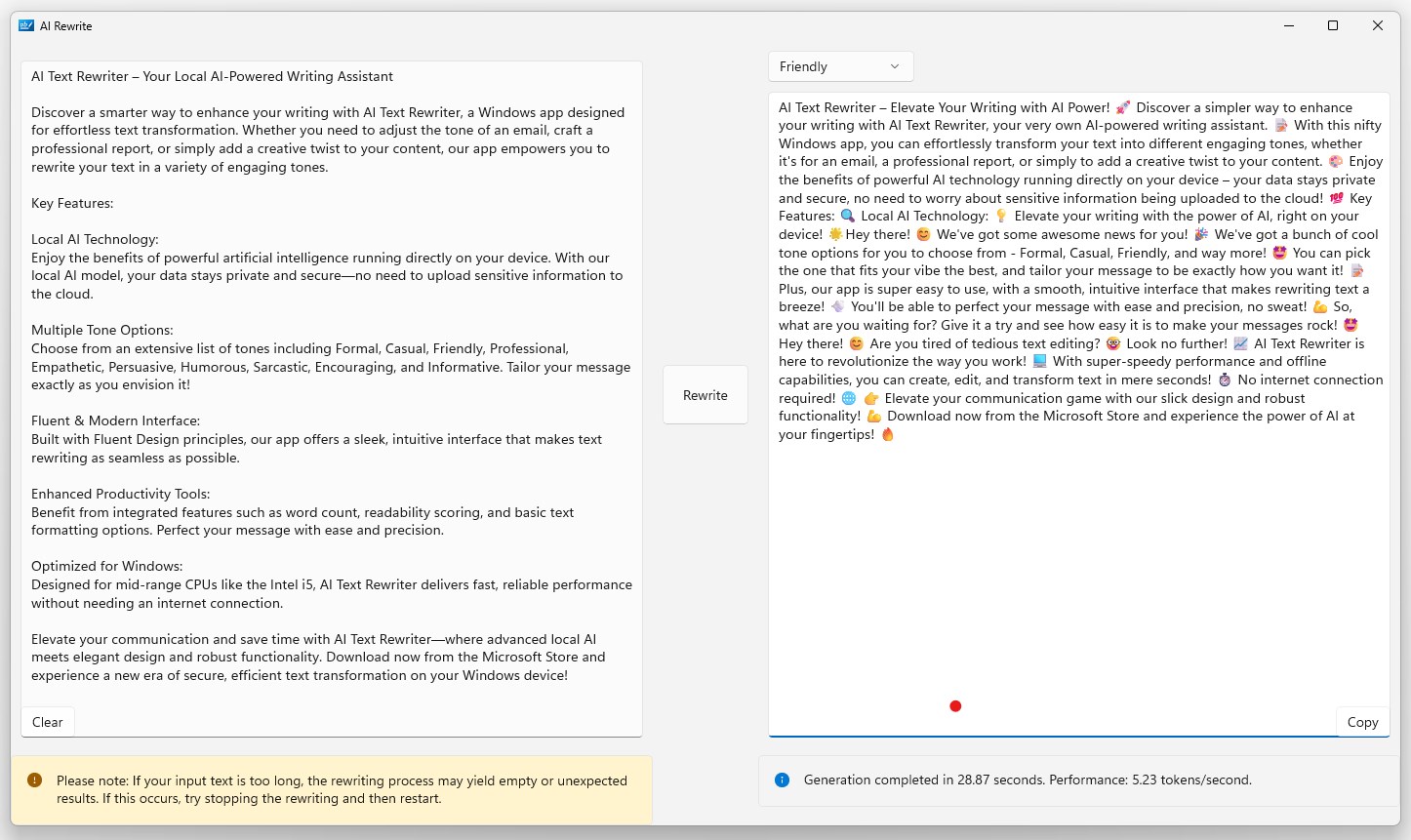Viewport: 1411px width, 840px height.
Task: Click the warning icon in the yellow note
Action: coord(35,780)
